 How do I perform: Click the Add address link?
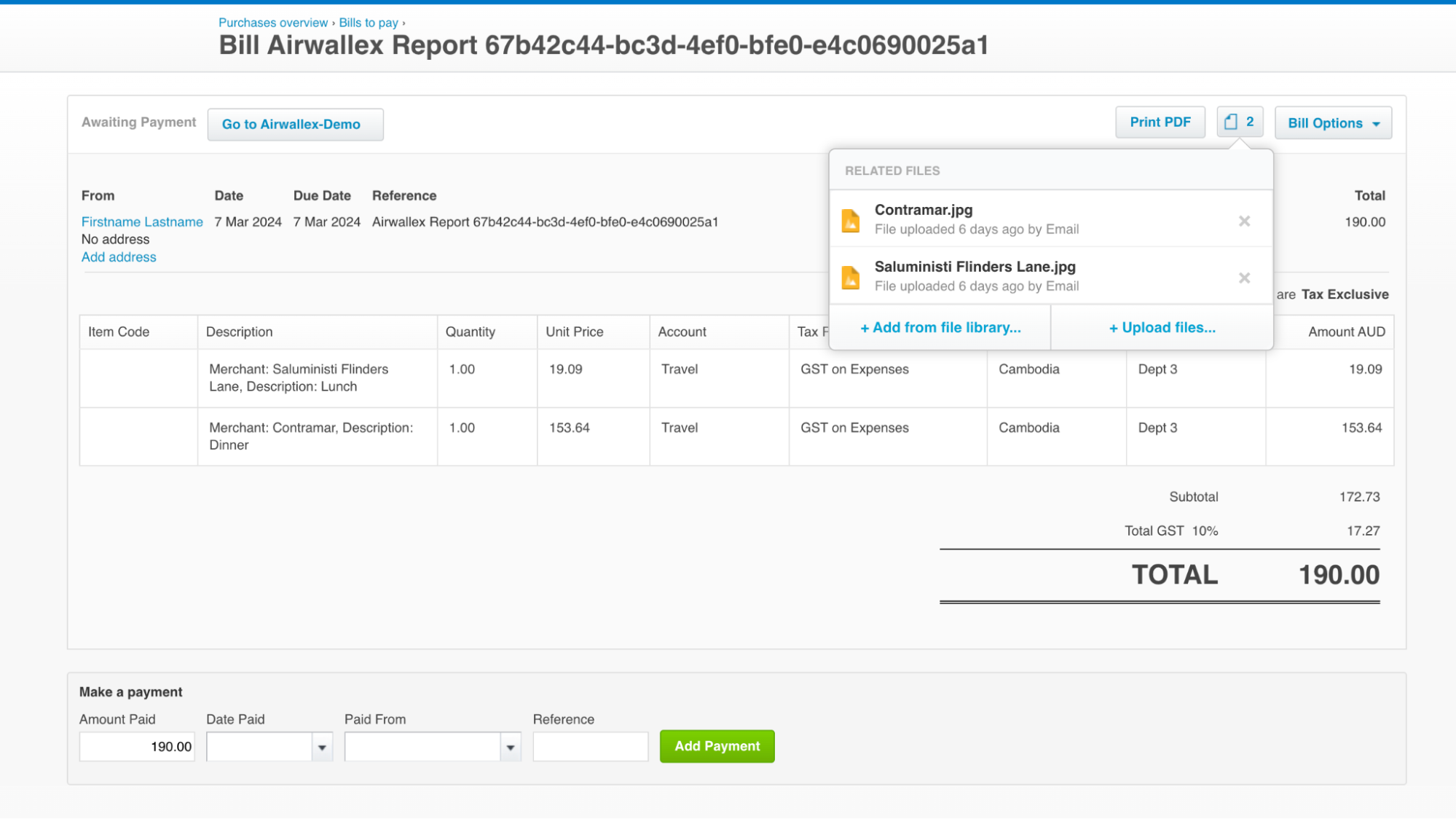(119, 257)
